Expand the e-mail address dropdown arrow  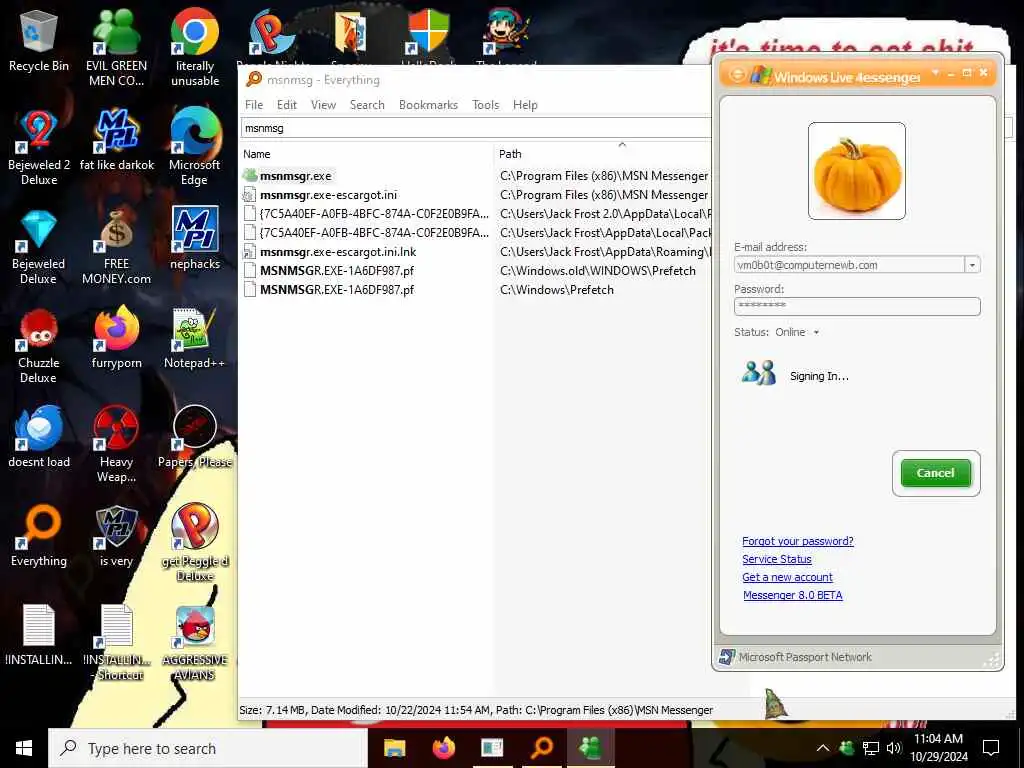click(972, 265)
